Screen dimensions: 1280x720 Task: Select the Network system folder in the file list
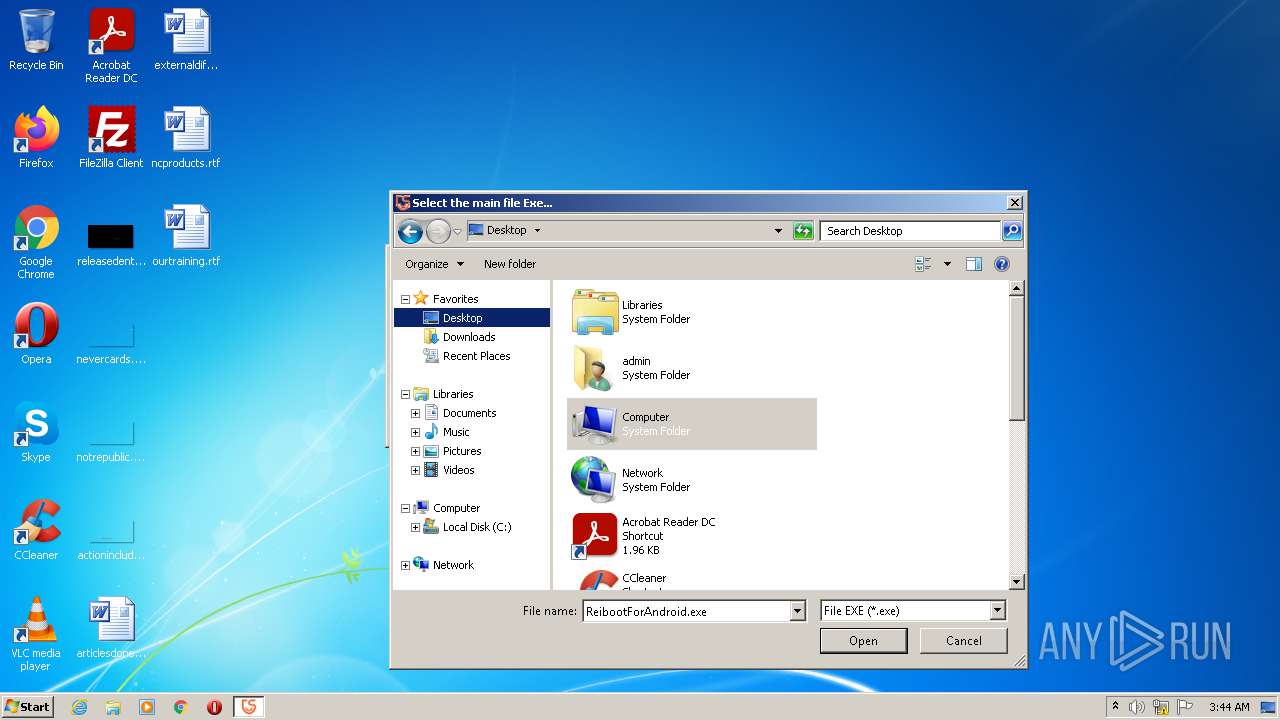coord(692,480)
